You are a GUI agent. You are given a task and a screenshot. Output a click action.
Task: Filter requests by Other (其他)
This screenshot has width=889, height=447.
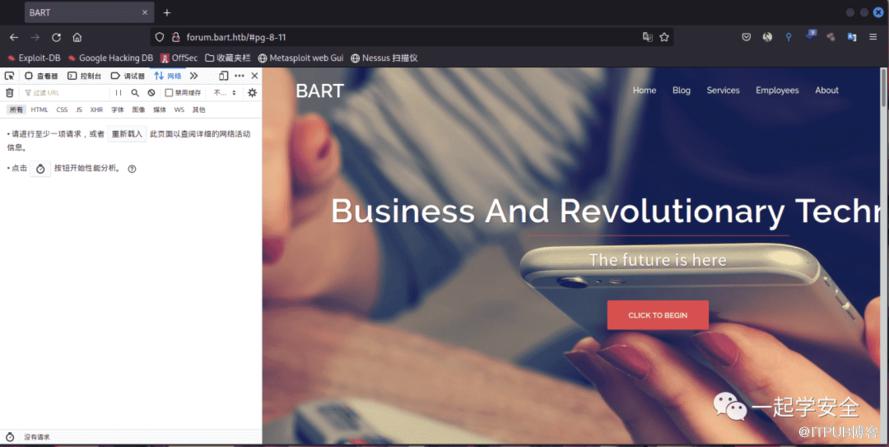198,109
